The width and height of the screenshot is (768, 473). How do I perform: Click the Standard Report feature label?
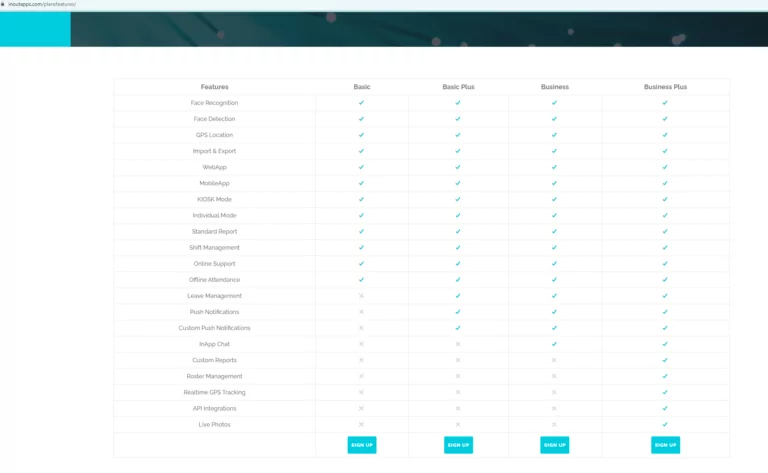[x=215, y=232]
